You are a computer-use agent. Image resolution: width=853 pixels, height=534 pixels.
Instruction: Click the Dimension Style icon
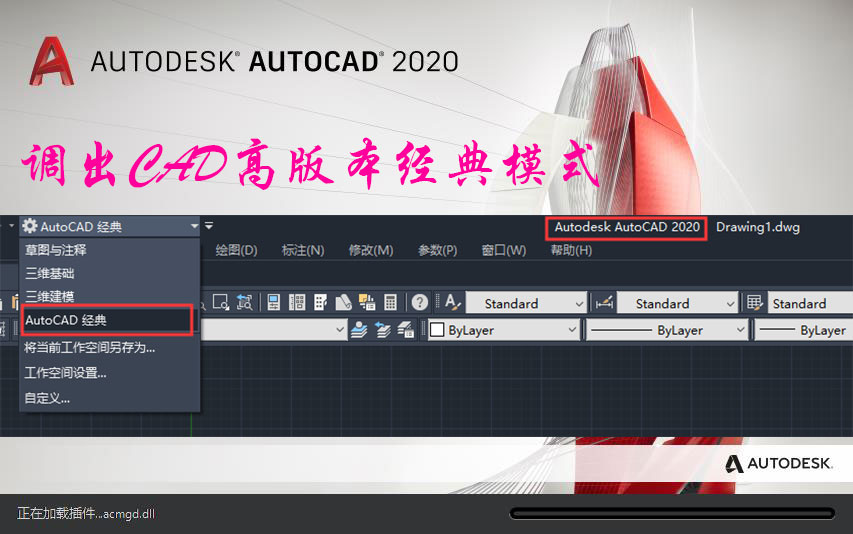tap(604, 302)
